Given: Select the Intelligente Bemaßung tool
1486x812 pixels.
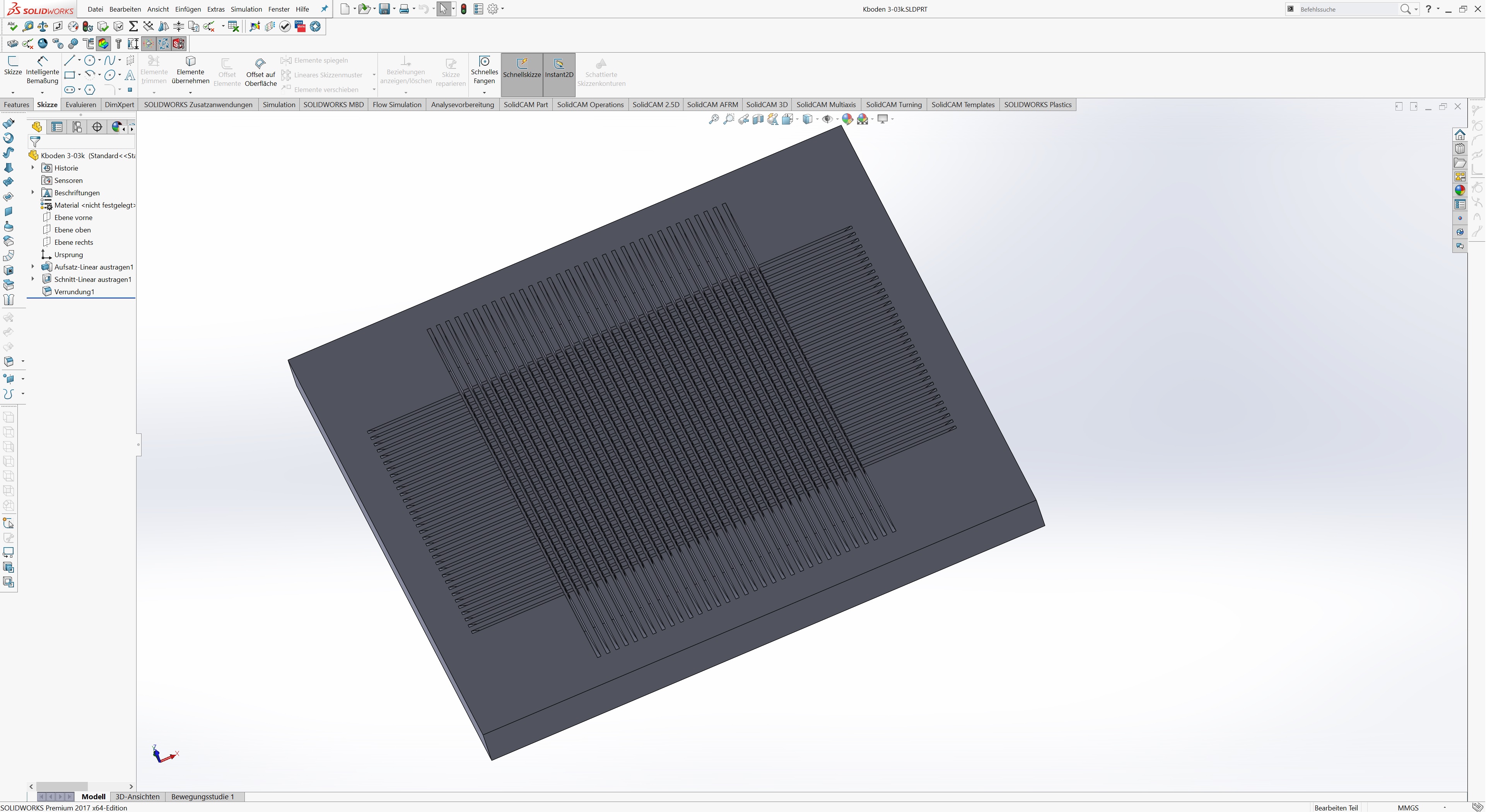Looking at the screenshot, I should click(42, 72).
